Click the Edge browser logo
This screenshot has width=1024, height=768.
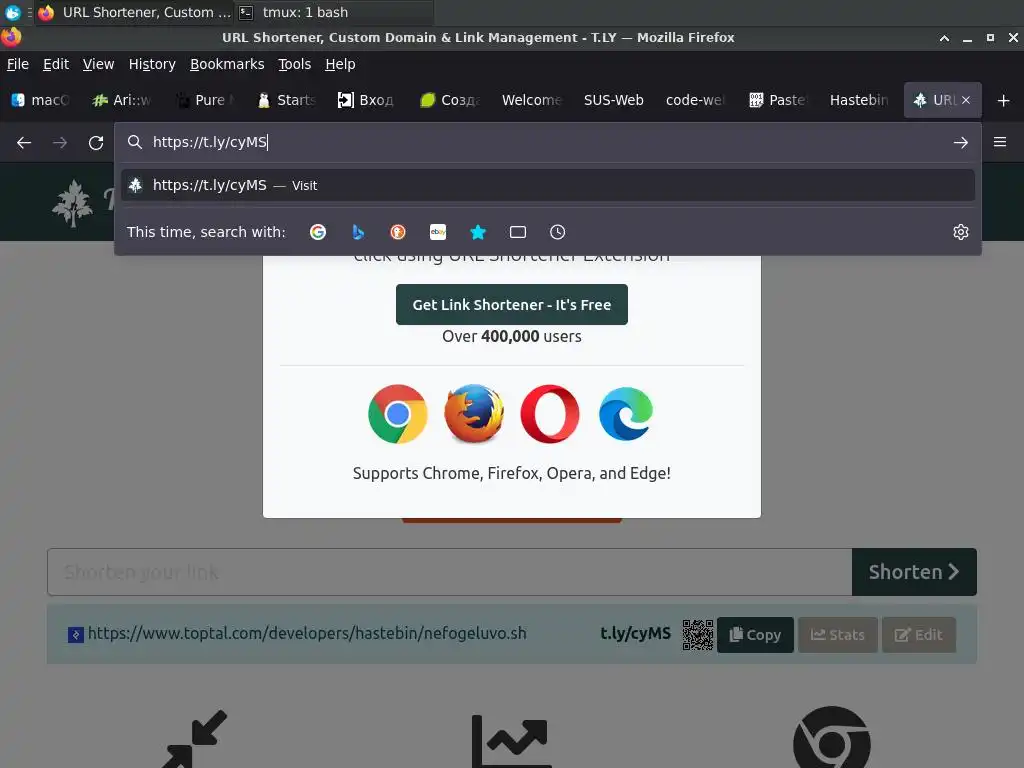pyautogui.click(x=626, y=414)
